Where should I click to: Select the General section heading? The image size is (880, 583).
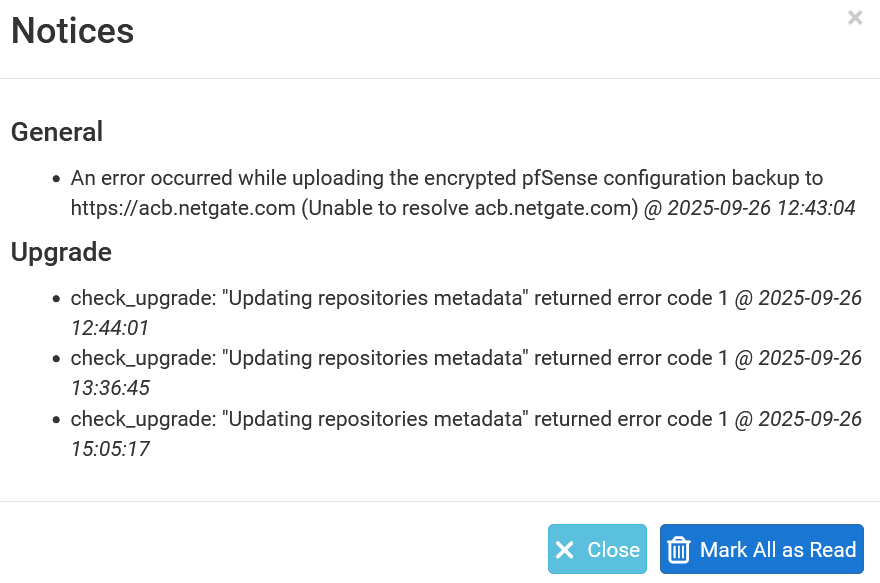coord(57,132)
